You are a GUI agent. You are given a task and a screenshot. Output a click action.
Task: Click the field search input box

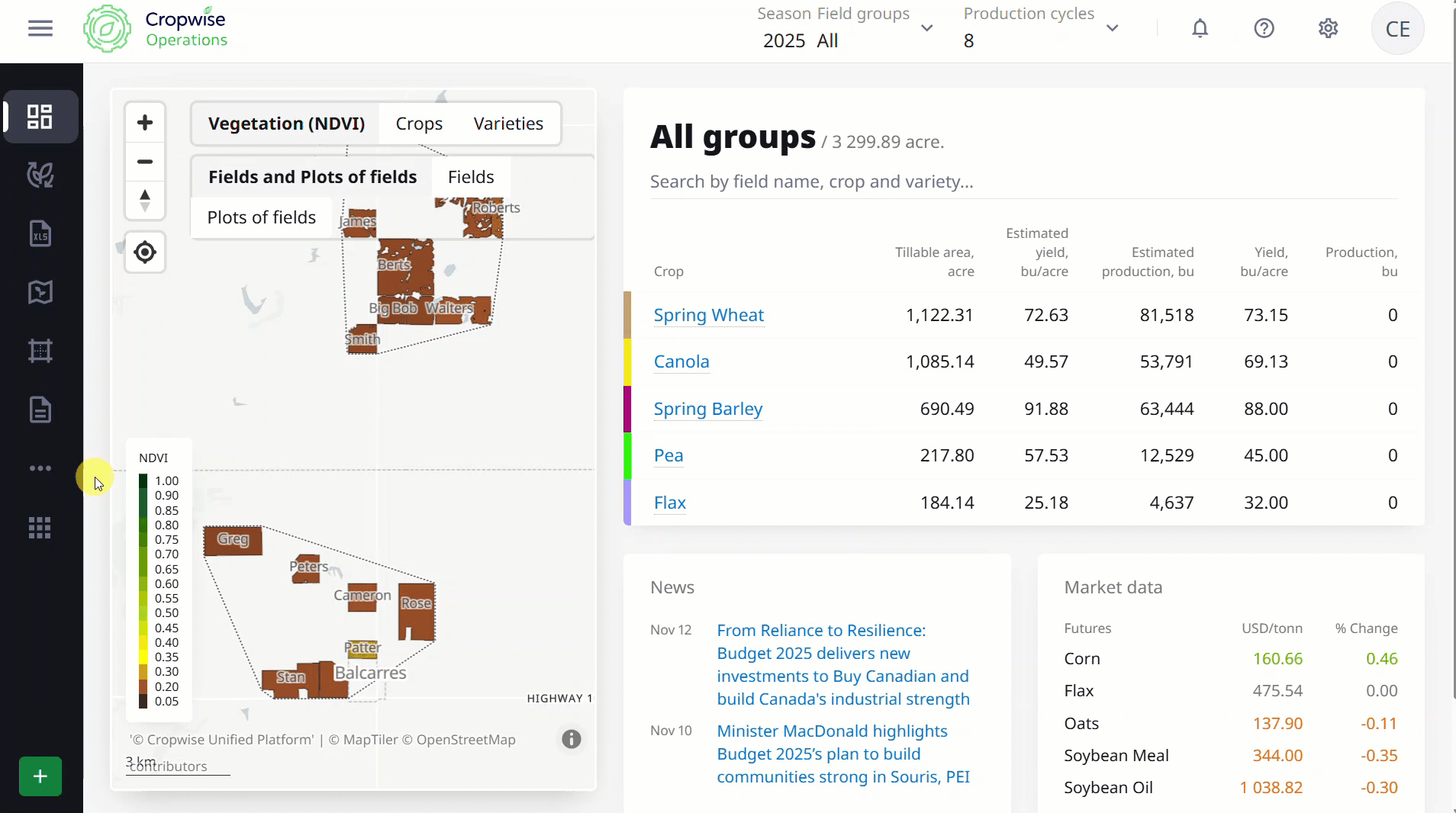(1023, 182)
